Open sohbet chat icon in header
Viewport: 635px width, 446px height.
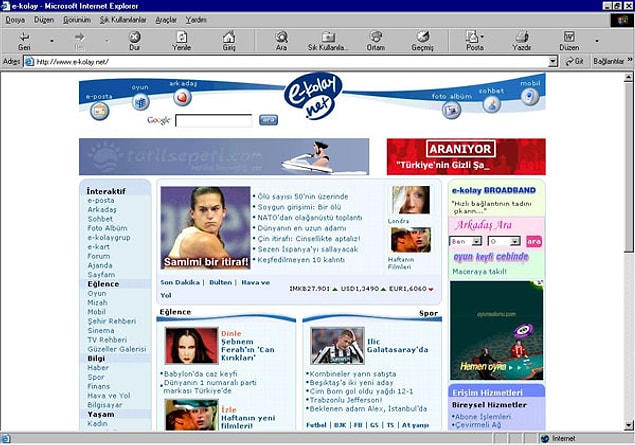click(x=491, y=105)
